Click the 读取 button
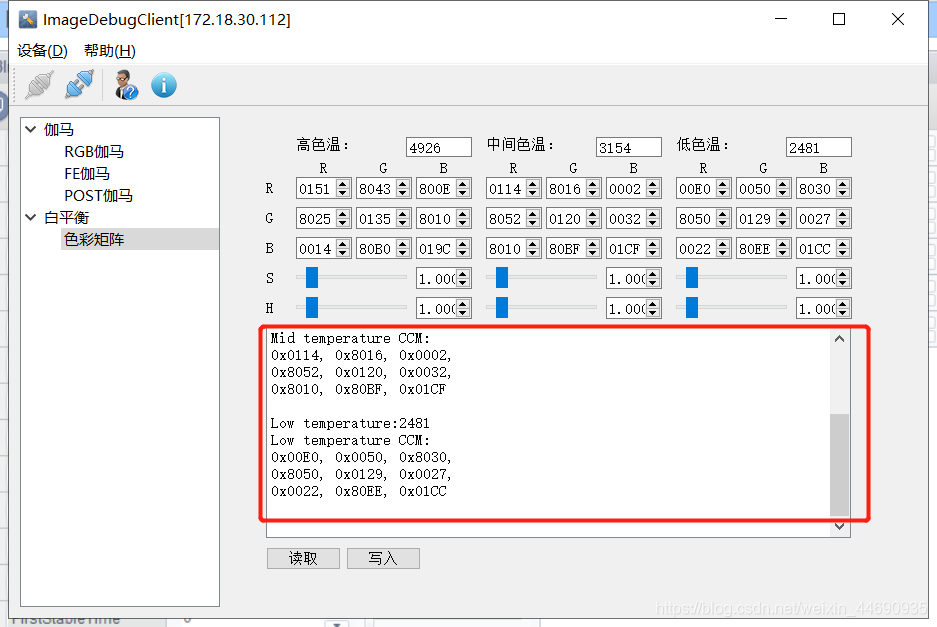Screen dimensions: 937x627 [303, 558]
